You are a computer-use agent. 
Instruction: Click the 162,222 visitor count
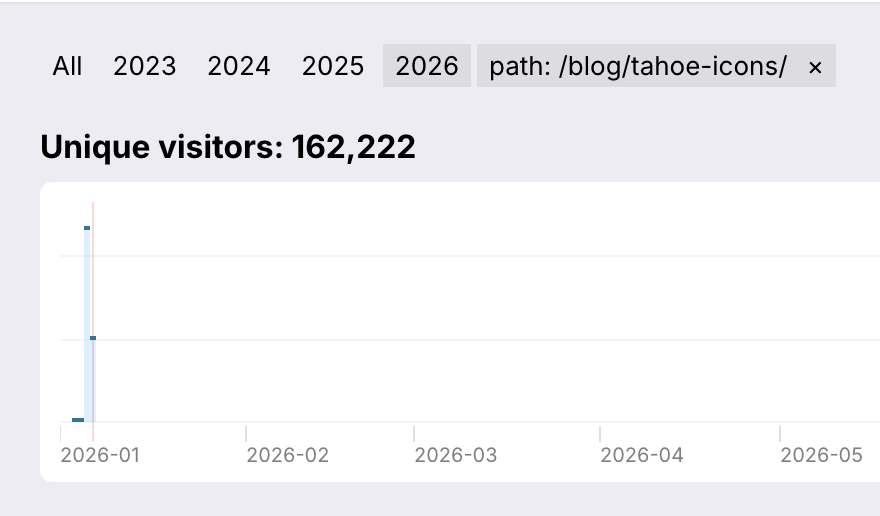[x=353, y=148]
